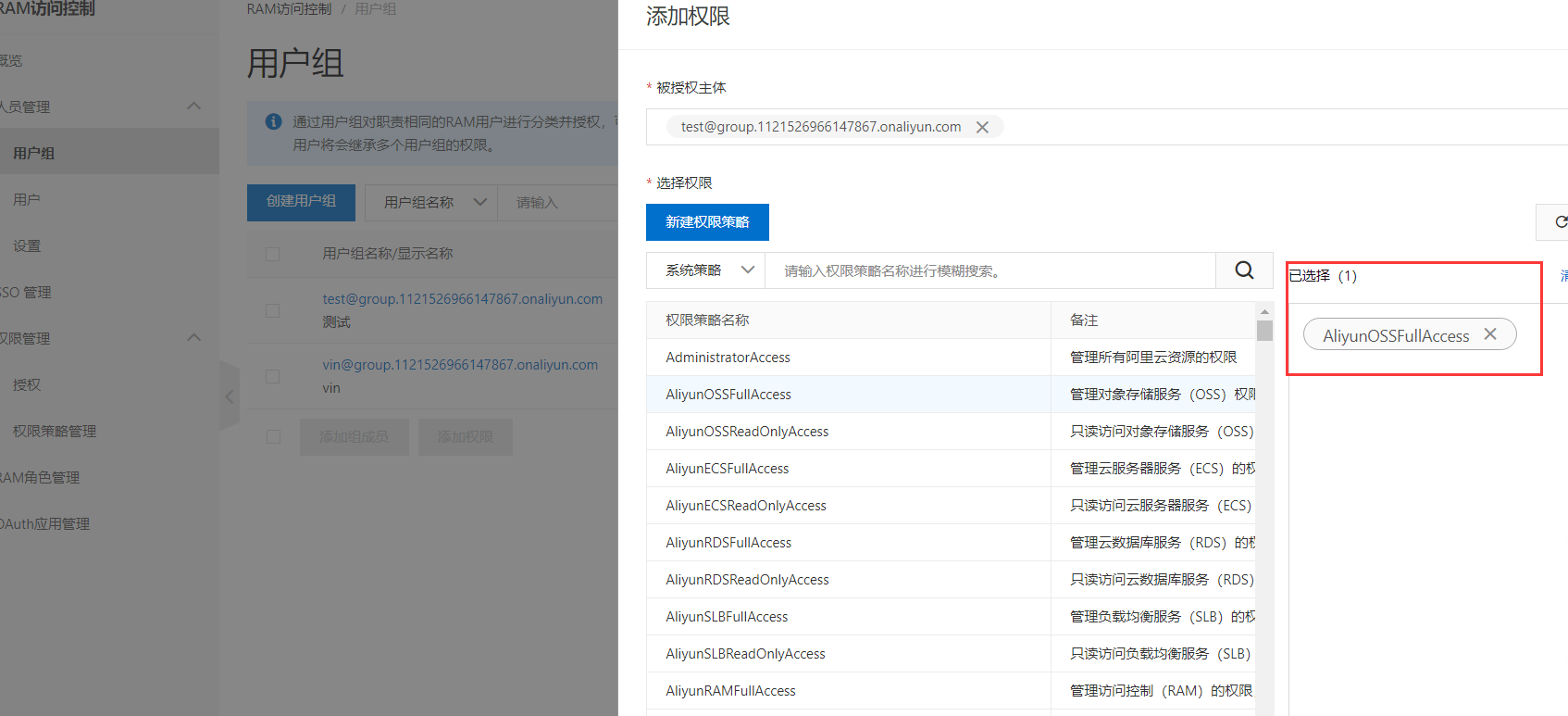1568x716 pixels.
Task: Click the 添加权限 button below the table
Action: tap(465, 436)
